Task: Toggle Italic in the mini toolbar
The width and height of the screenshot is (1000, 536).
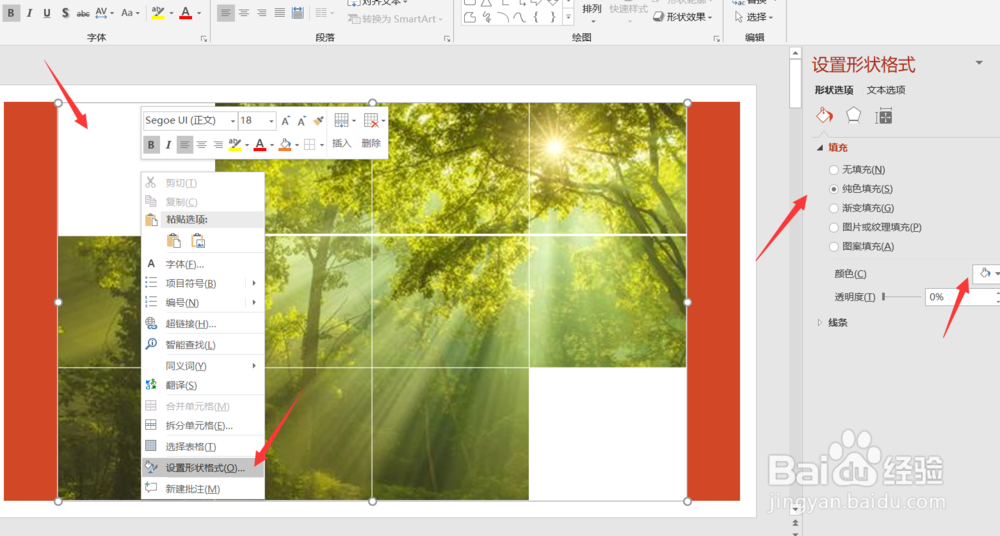Action: click(168, 145)
